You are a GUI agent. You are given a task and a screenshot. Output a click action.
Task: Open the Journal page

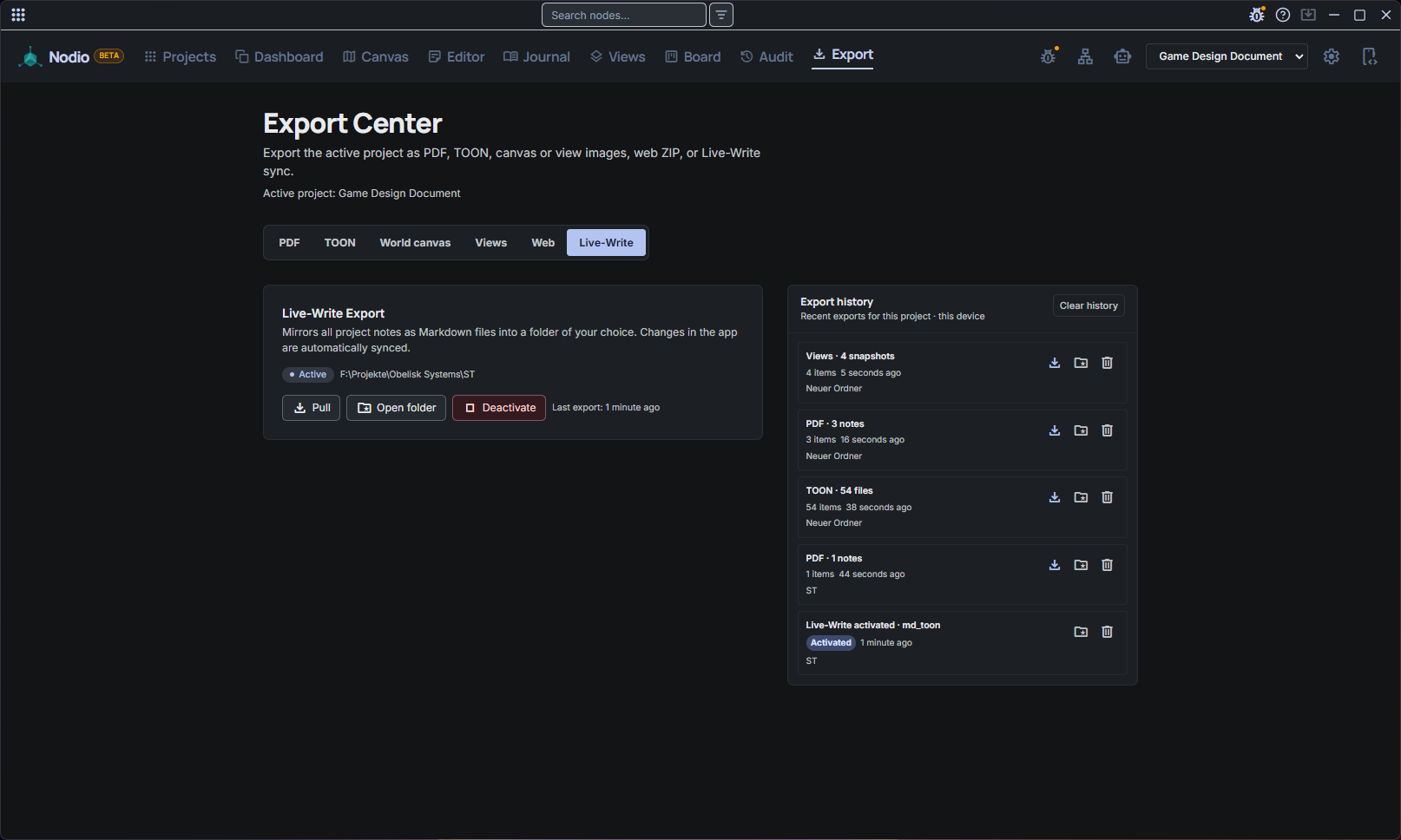pos(537,56)
